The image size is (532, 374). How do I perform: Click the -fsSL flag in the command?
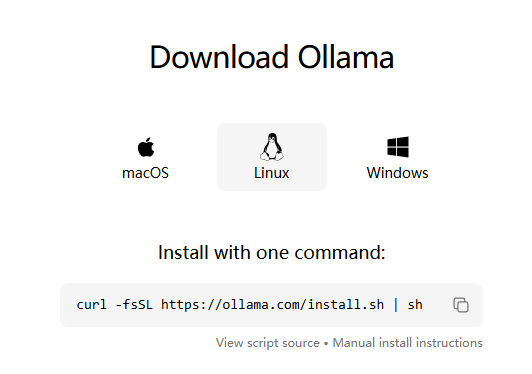(134, 304)
